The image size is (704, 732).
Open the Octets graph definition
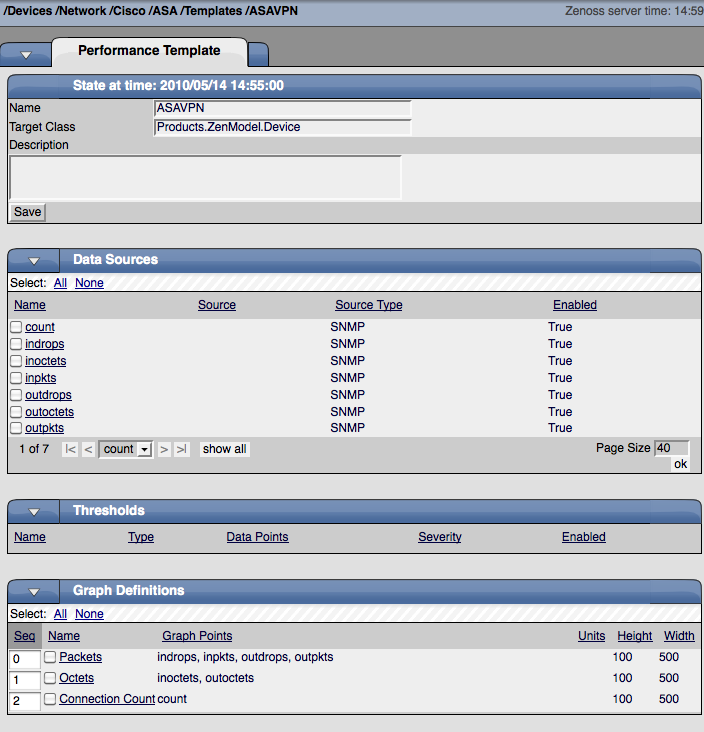[77, 678]
